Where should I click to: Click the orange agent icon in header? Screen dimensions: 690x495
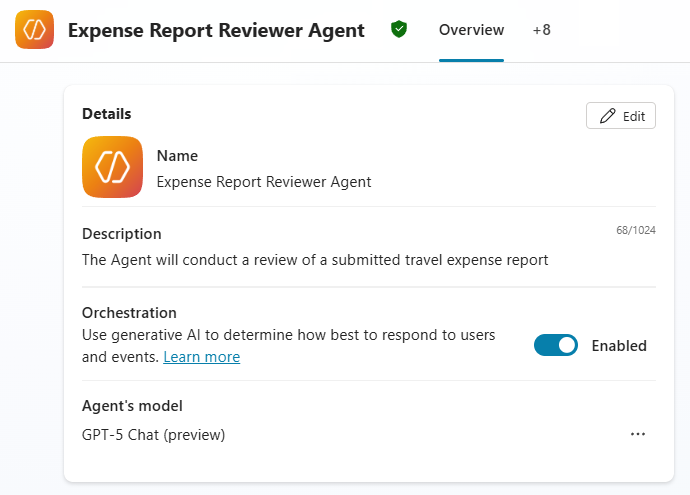[35, 30]
